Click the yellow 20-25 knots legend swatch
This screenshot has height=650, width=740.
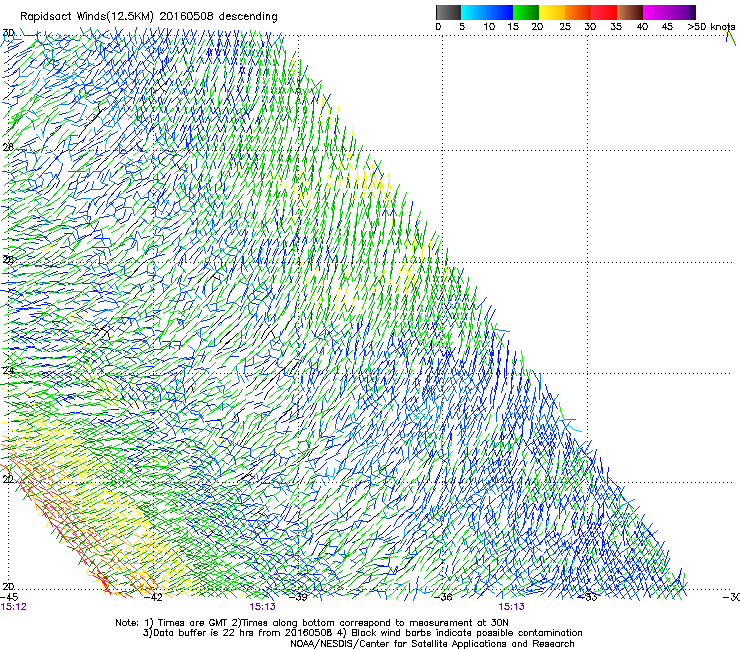[x=552, y=12]
